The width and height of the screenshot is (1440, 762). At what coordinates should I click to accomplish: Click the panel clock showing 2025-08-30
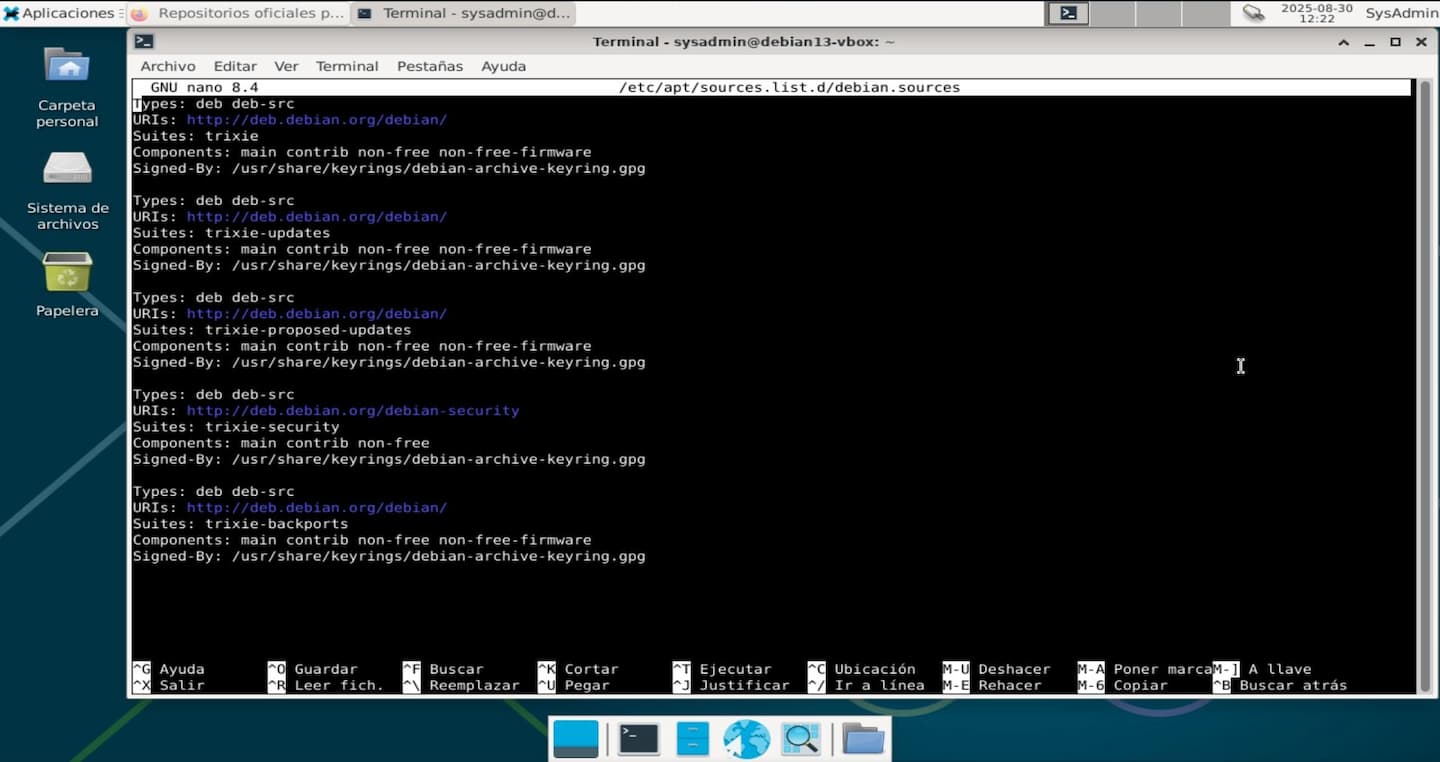(1316, 13)
